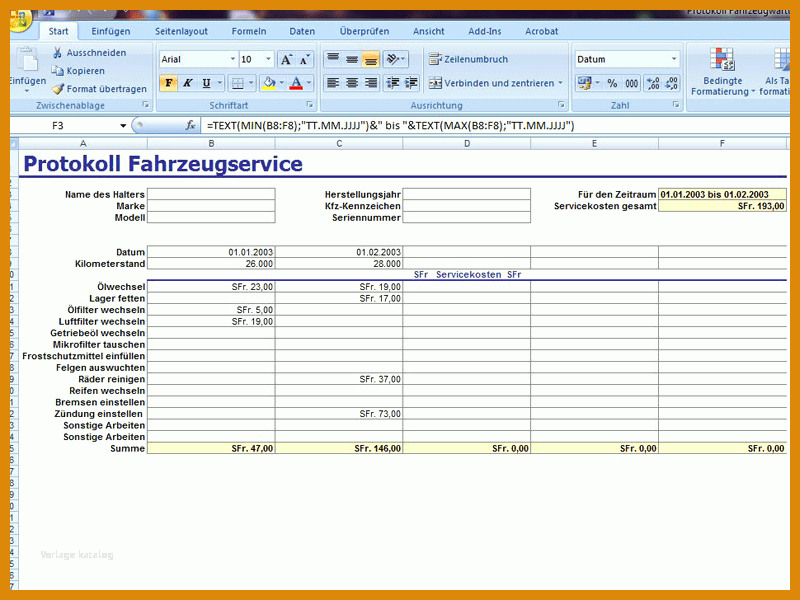Screen dimensions: 800x600
Task: Add a decimal place
Action: coord(653,83)
